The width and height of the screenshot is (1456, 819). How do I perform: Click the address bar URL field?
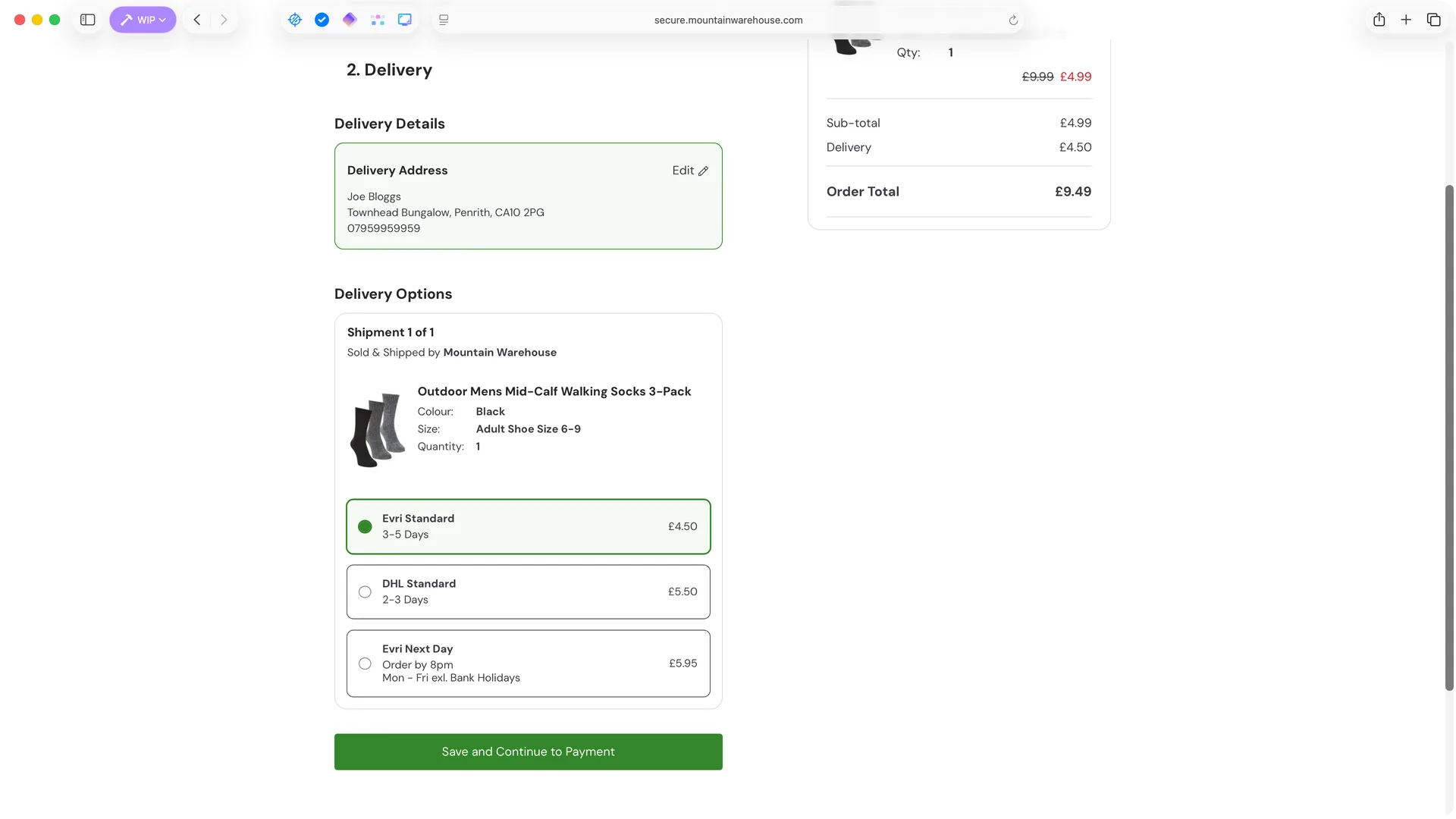[728, 20]
